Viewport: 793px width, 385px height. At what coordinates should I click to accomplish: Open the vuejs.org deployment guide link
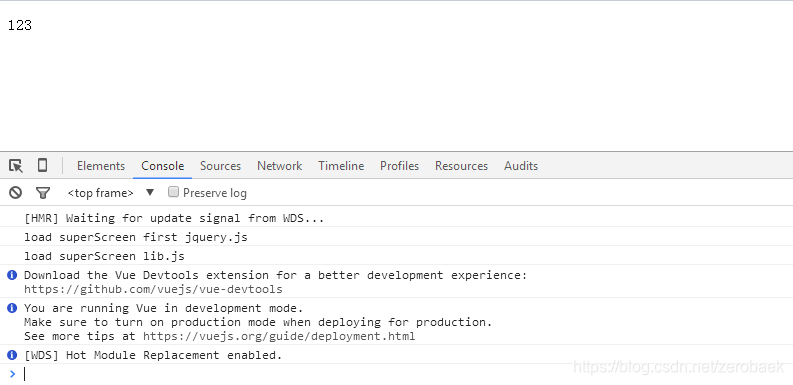[279, 336]
